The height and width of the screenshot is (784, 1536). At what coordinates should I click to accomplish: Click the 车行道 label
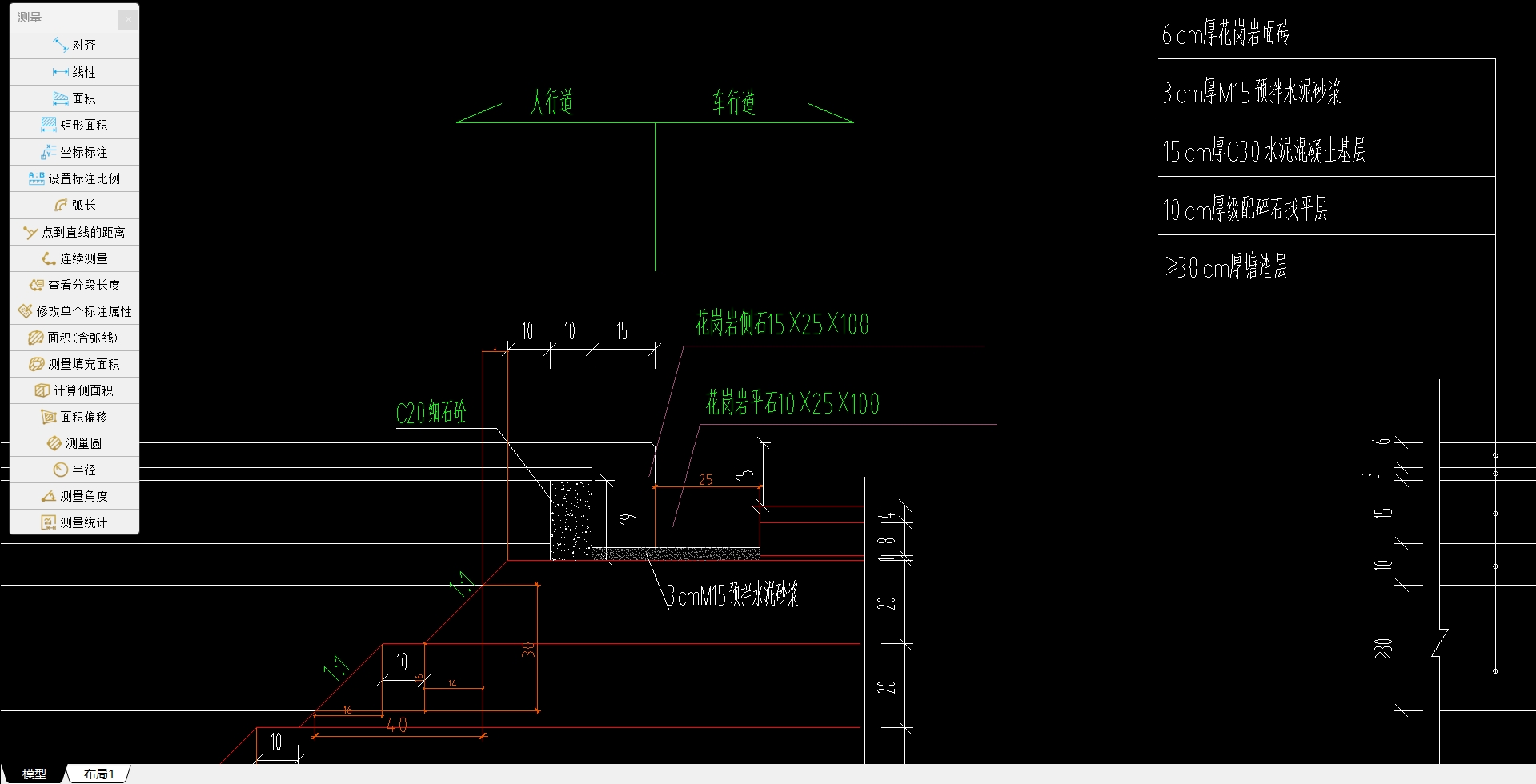(x=734, y=102)
